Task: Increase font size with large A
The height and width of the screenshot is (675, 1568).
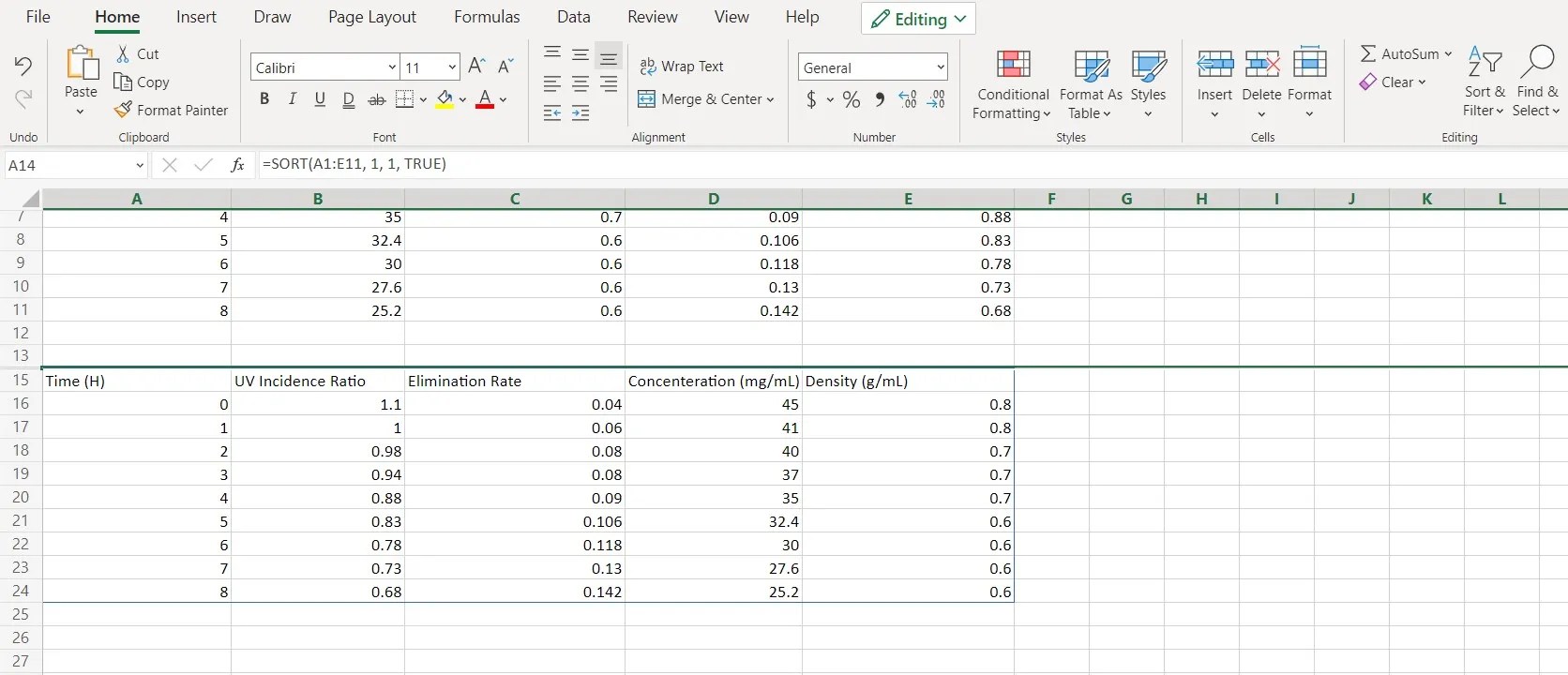Action: [476, 66]
